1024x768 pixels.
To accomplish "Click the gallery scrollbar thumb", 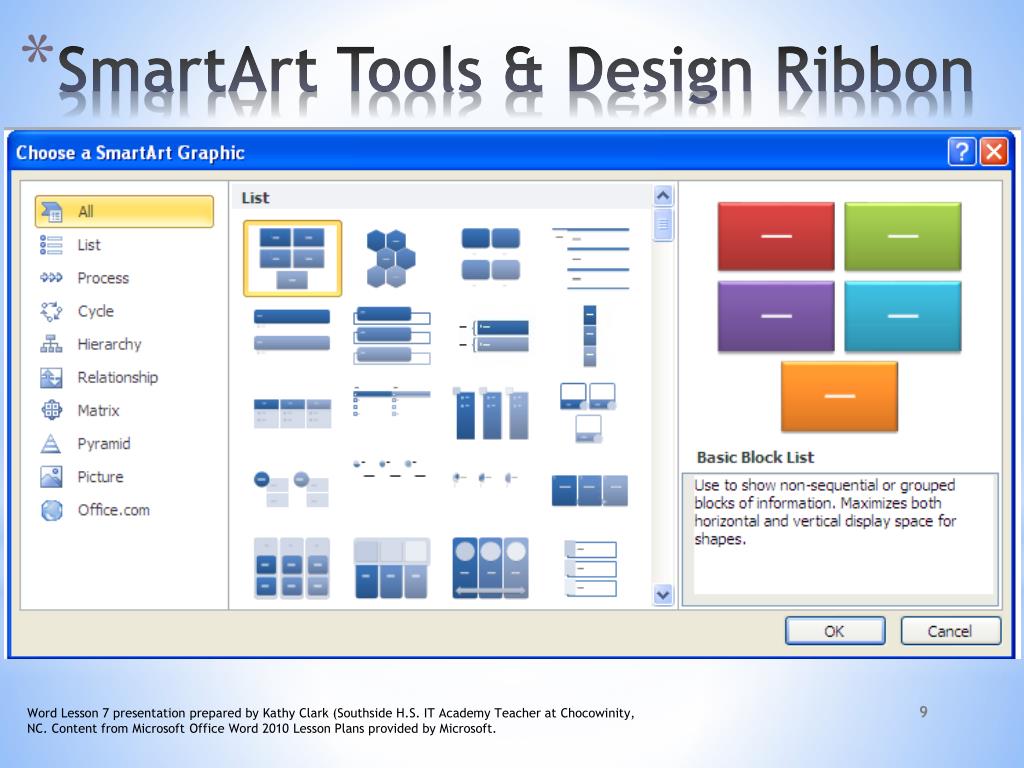I will tap(663, 225).
